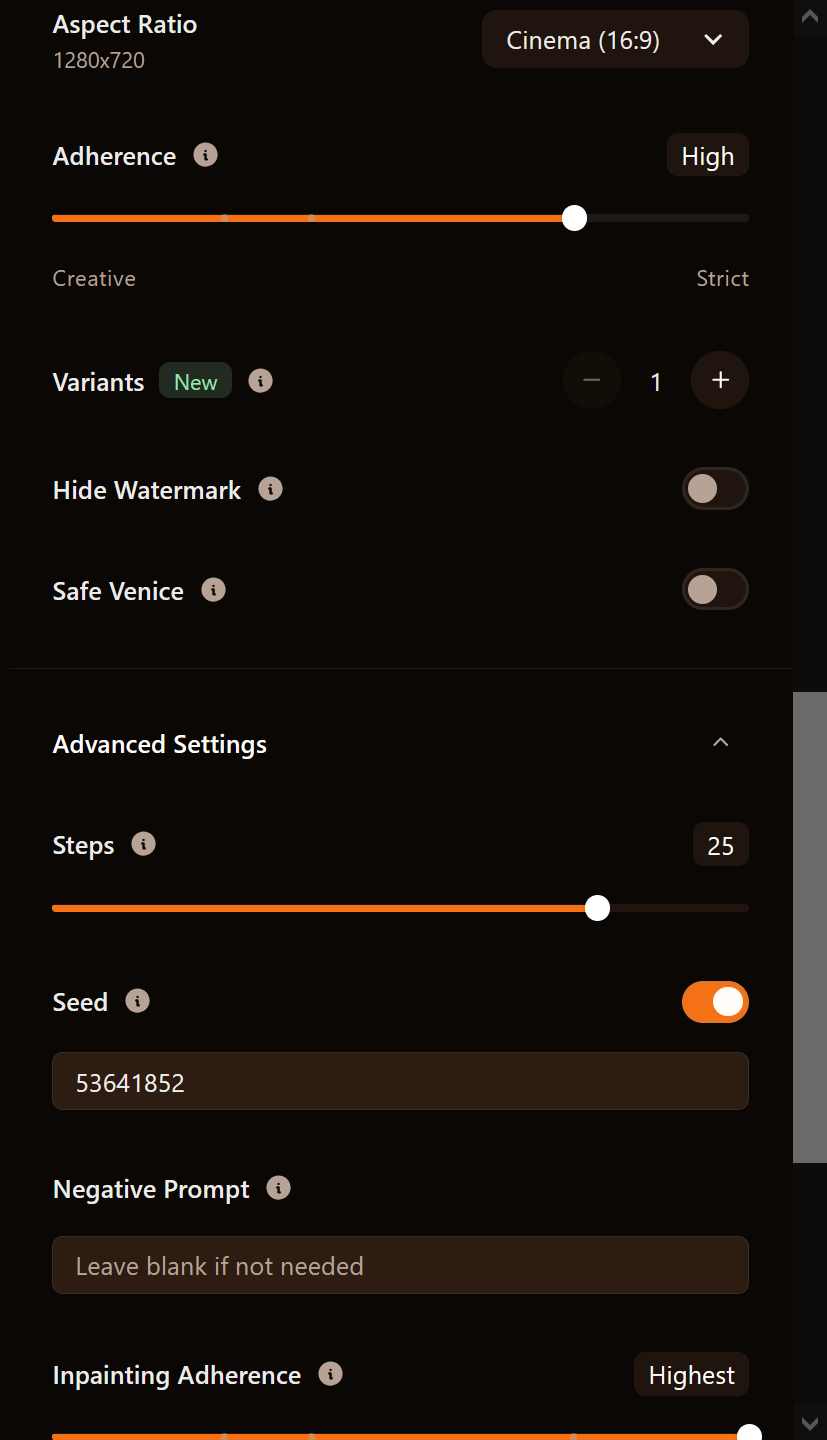Open the Hide Watermark info tooltip icon
Image resolution: width=827 pixels, height=1440 pixels.
[270, 489]
